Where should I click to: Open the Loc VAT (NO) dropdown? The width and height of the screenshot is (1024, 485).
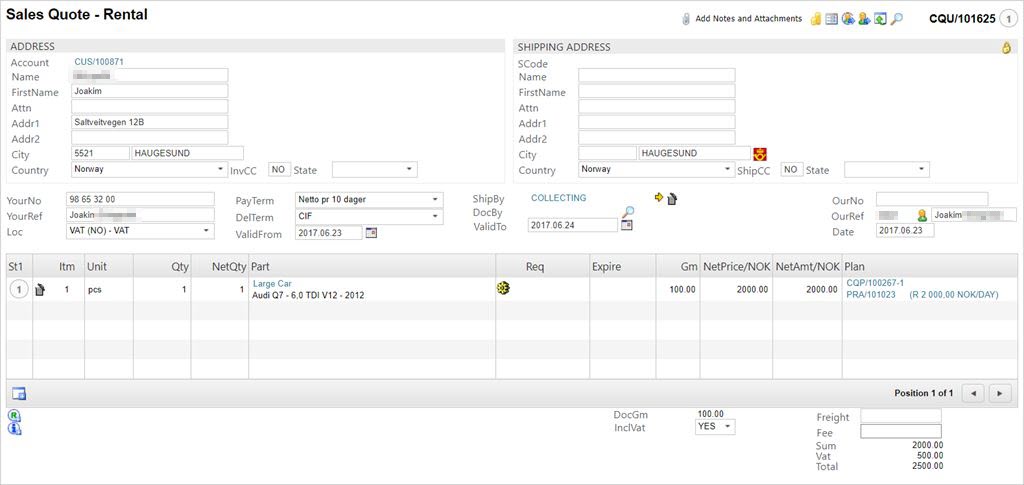click(140, 231)
